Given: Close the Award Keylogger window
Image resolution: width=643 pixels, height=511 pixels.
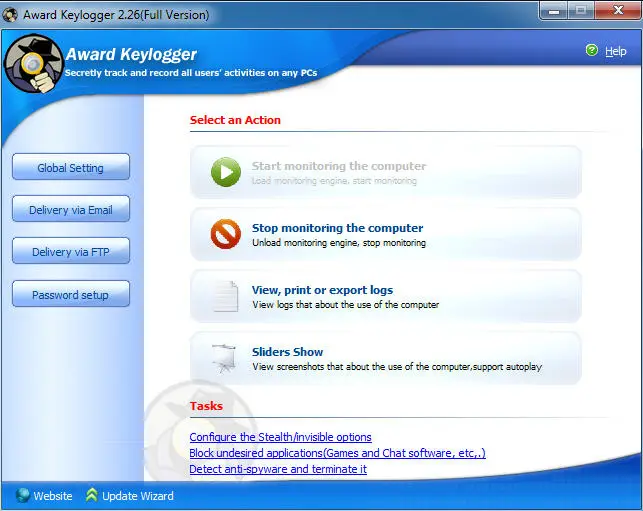Looking at the screenshot, I should pos(618,11).
